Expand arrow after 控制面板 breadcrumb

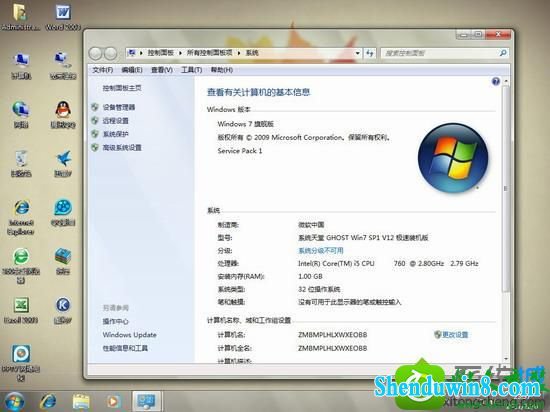(x=180, y=53)
